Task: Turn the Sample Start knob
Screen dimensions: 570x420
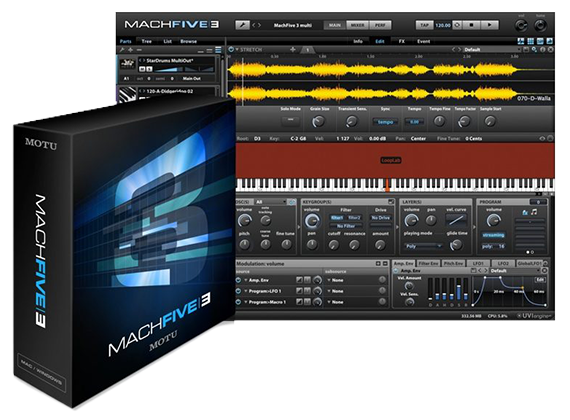Action: click(490, 121)
